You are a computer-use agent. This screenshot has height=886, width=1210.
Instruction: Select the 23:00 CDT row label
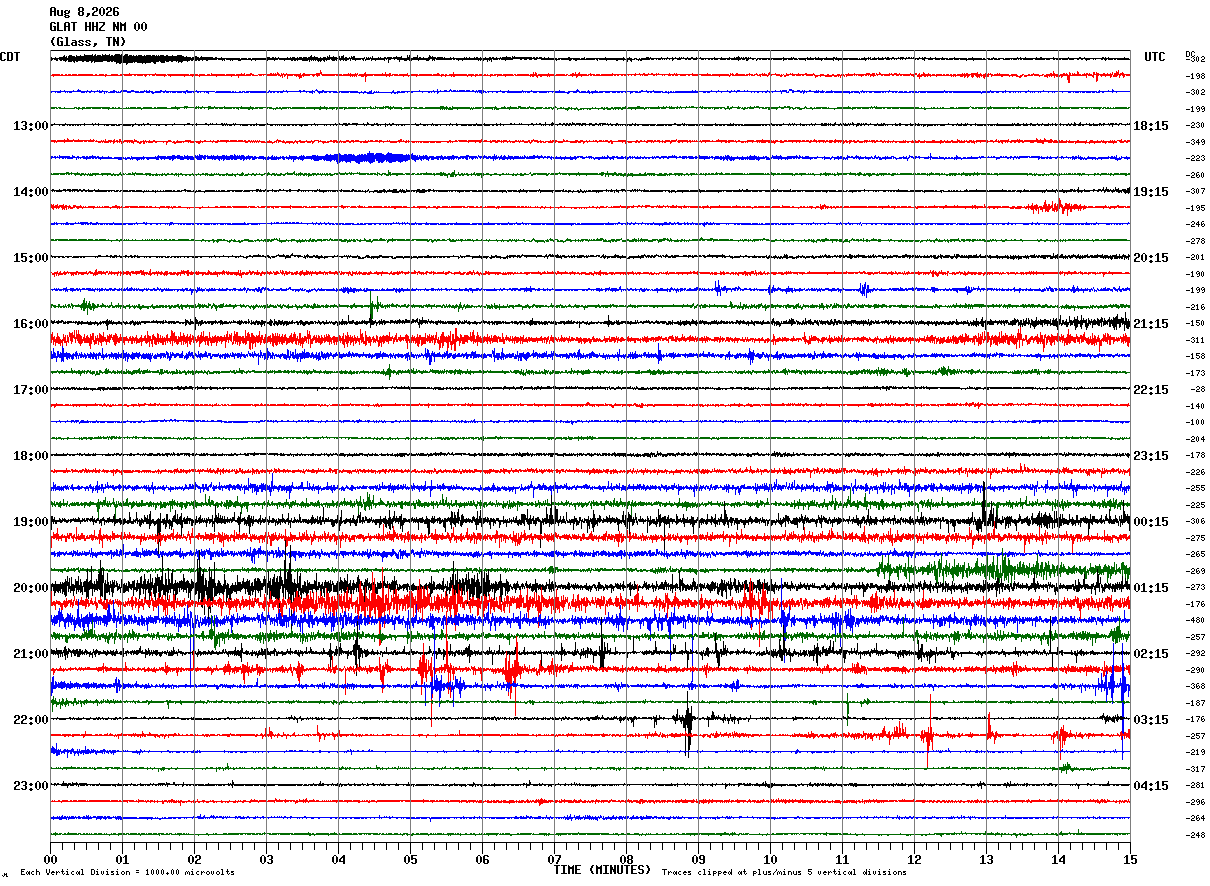(31, 786)
